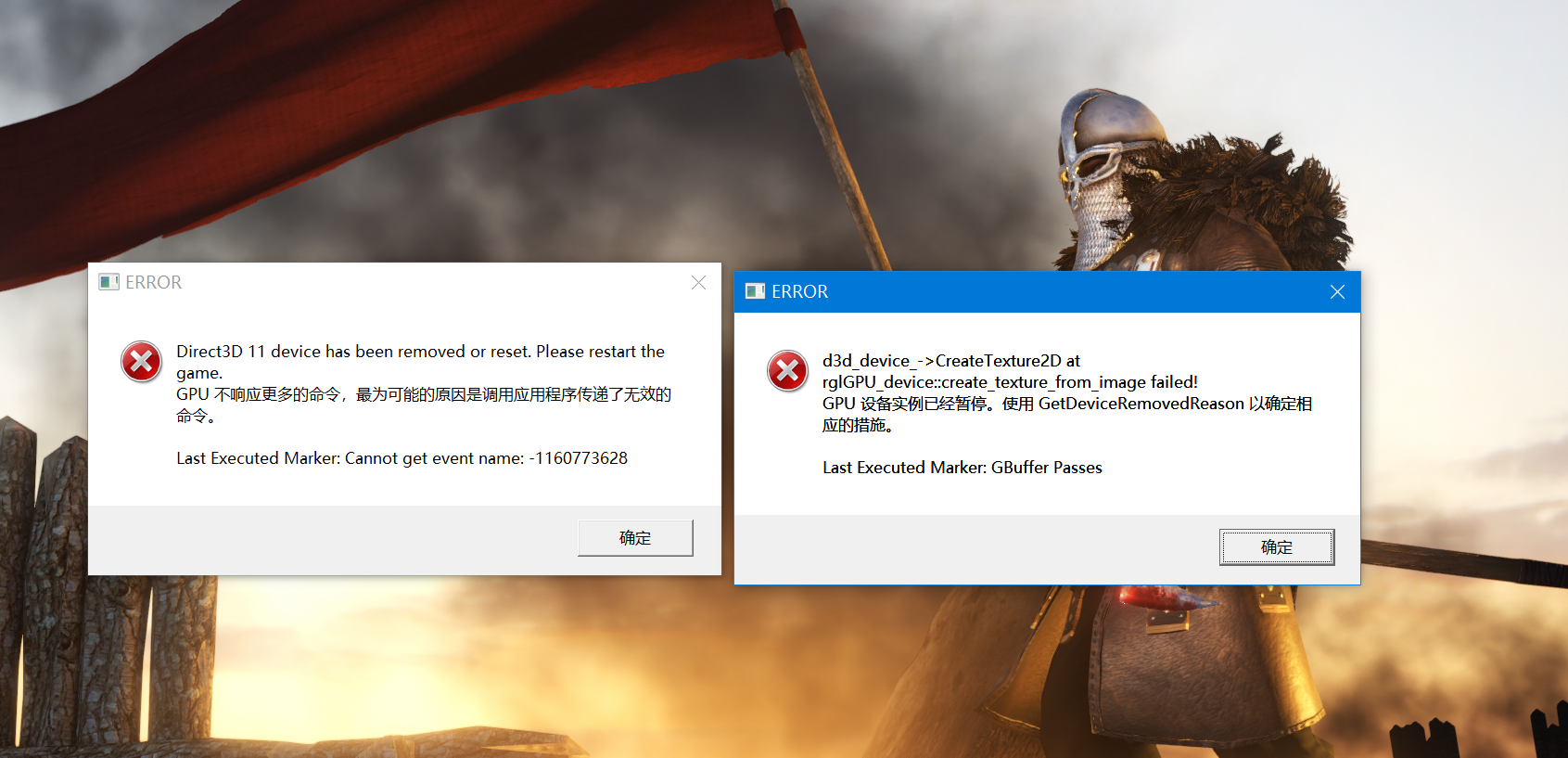Close the blue-titled ERROR dialog window
Screen dimensions: 1568x758
coord(1337,291)
